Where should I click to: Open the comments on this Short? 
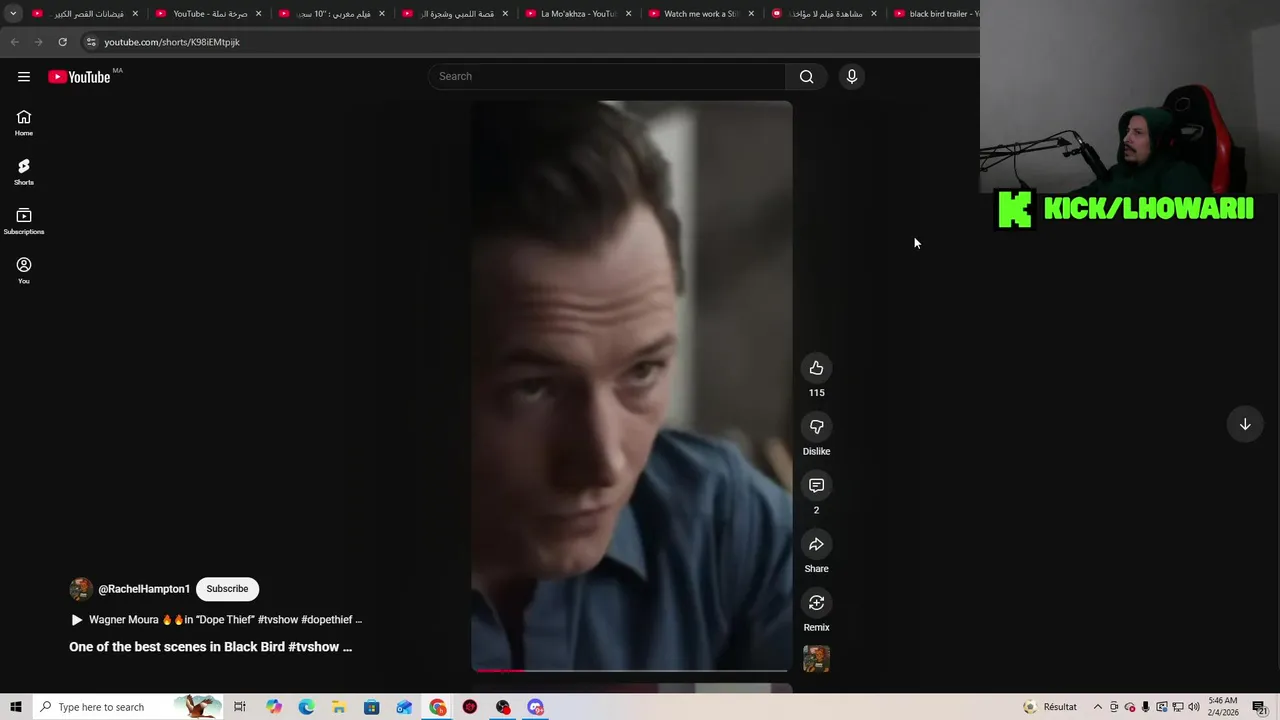pyautogui.click(x=816, y=485)
